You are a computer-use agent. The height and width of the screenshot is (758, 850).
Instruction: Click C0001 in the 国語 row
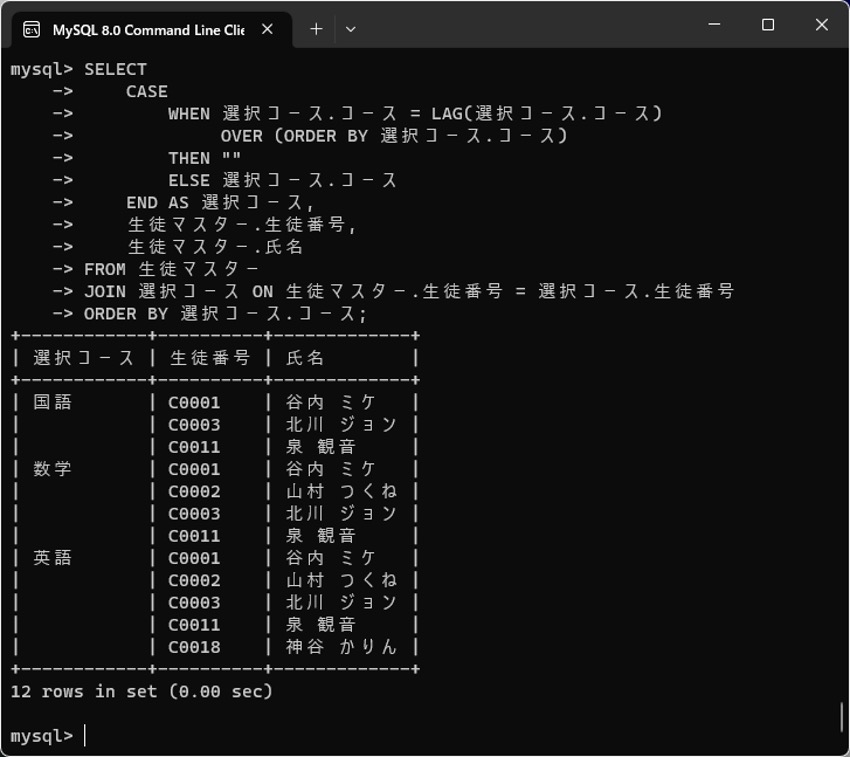coord(194,403)
